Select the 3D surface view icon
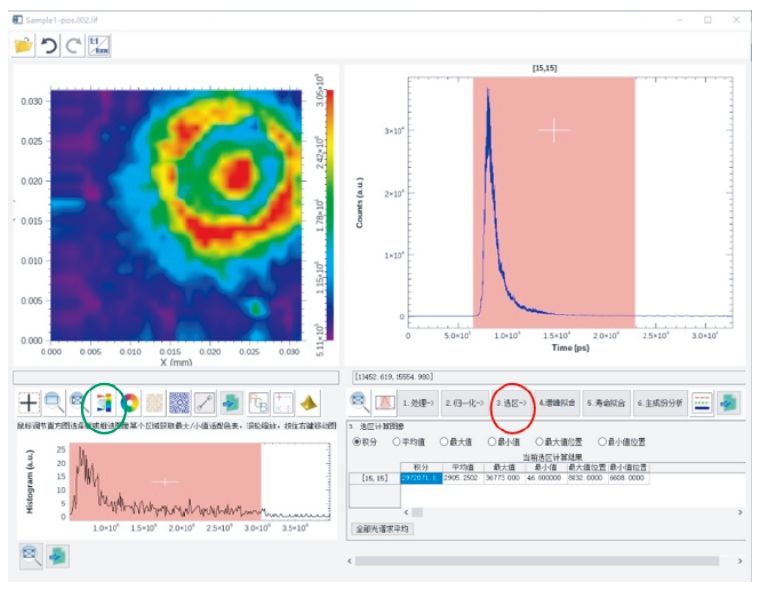The height and width of the screenshot is (593, 760). pyautogui.click(x=308, y=403)
